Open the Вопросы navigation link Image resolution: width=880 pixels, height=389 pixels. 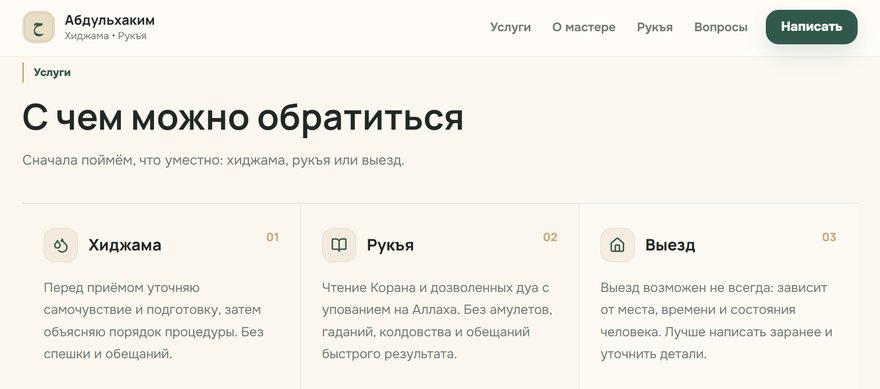721,27
